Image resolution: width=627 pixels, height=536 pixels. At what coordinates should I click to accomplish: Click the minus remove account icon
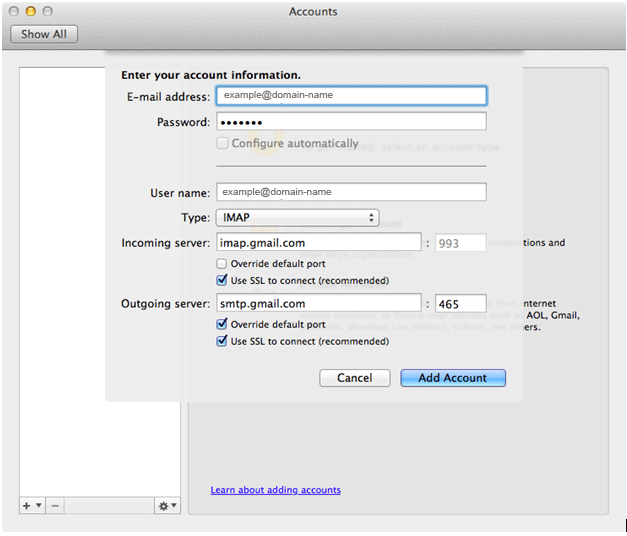(x=55, y=506)
